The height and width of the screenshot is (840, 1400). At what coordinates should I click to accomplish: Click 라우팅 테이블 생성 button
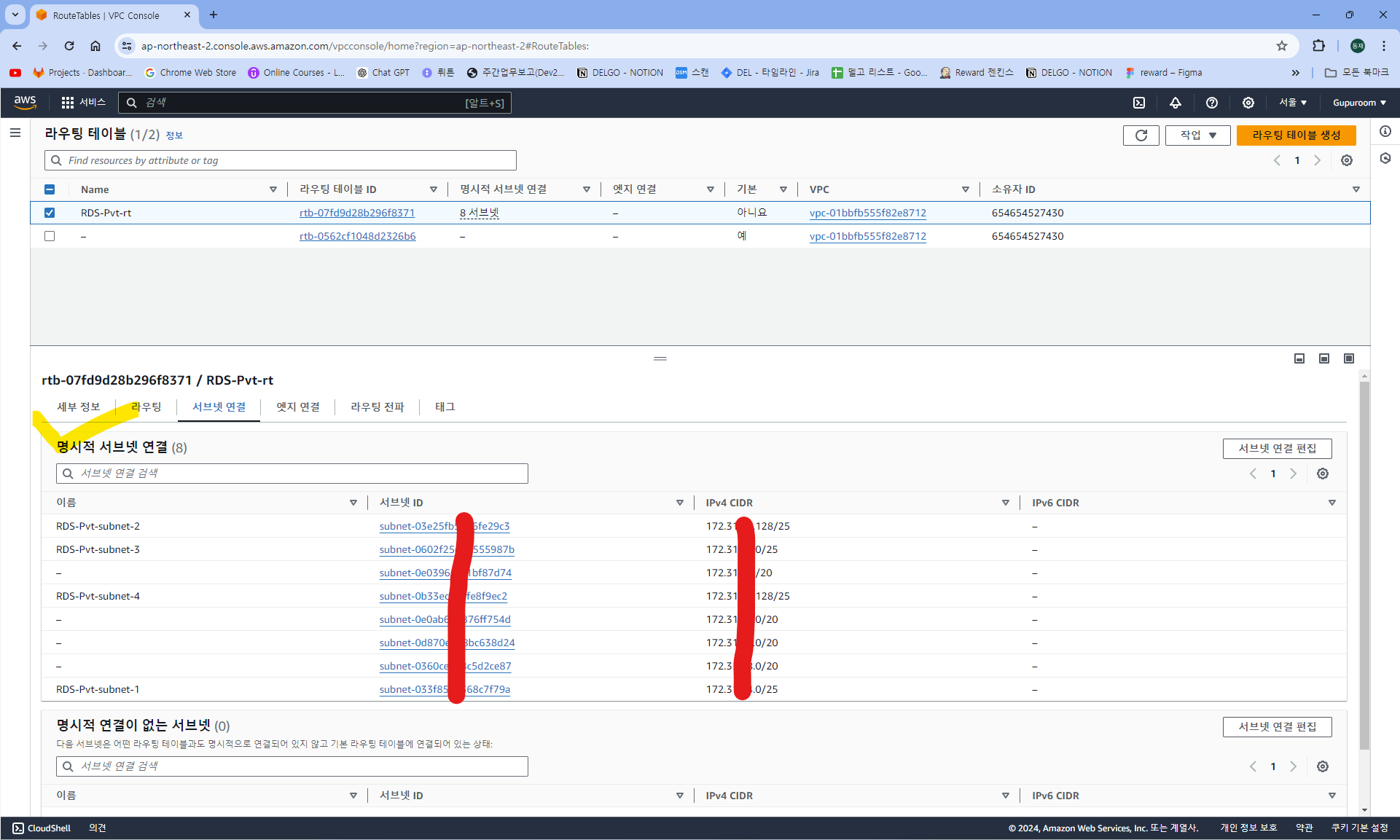point(1296,136)
